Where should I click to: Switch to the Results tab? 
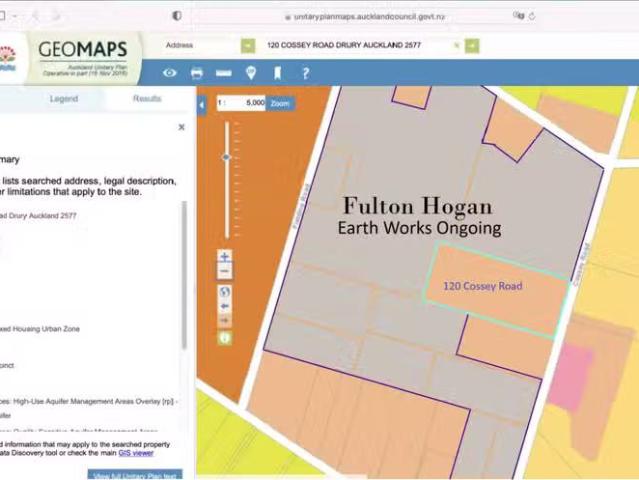pos(147,99)
